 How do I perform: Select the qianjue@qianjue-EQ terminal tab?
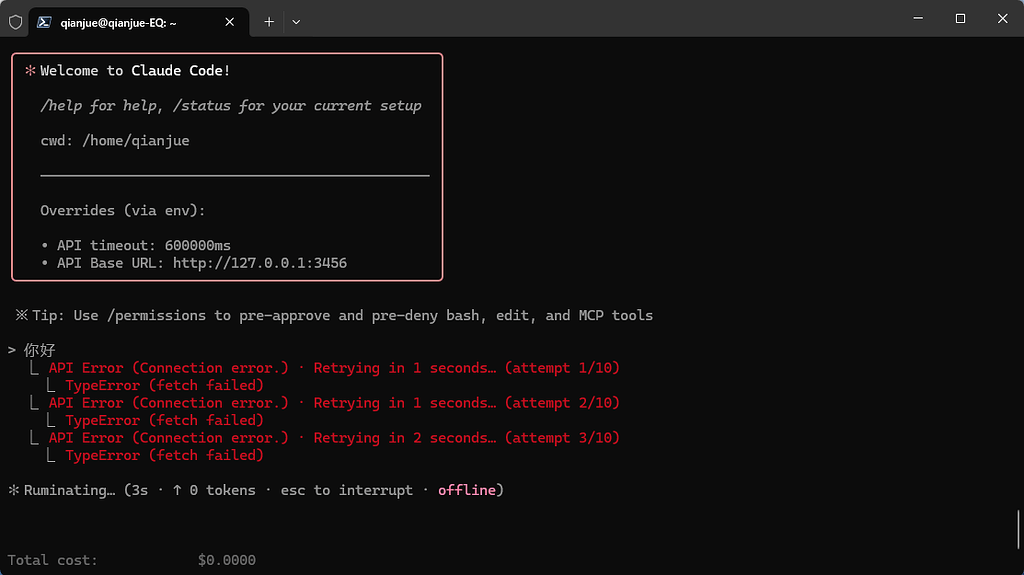(x=138, y=22)
